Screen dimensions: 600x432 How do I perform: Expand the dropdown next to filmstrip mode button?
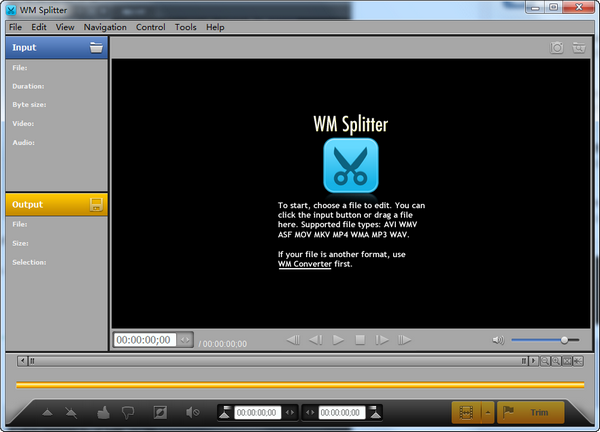pyautogui.click(x=487, y=412)
